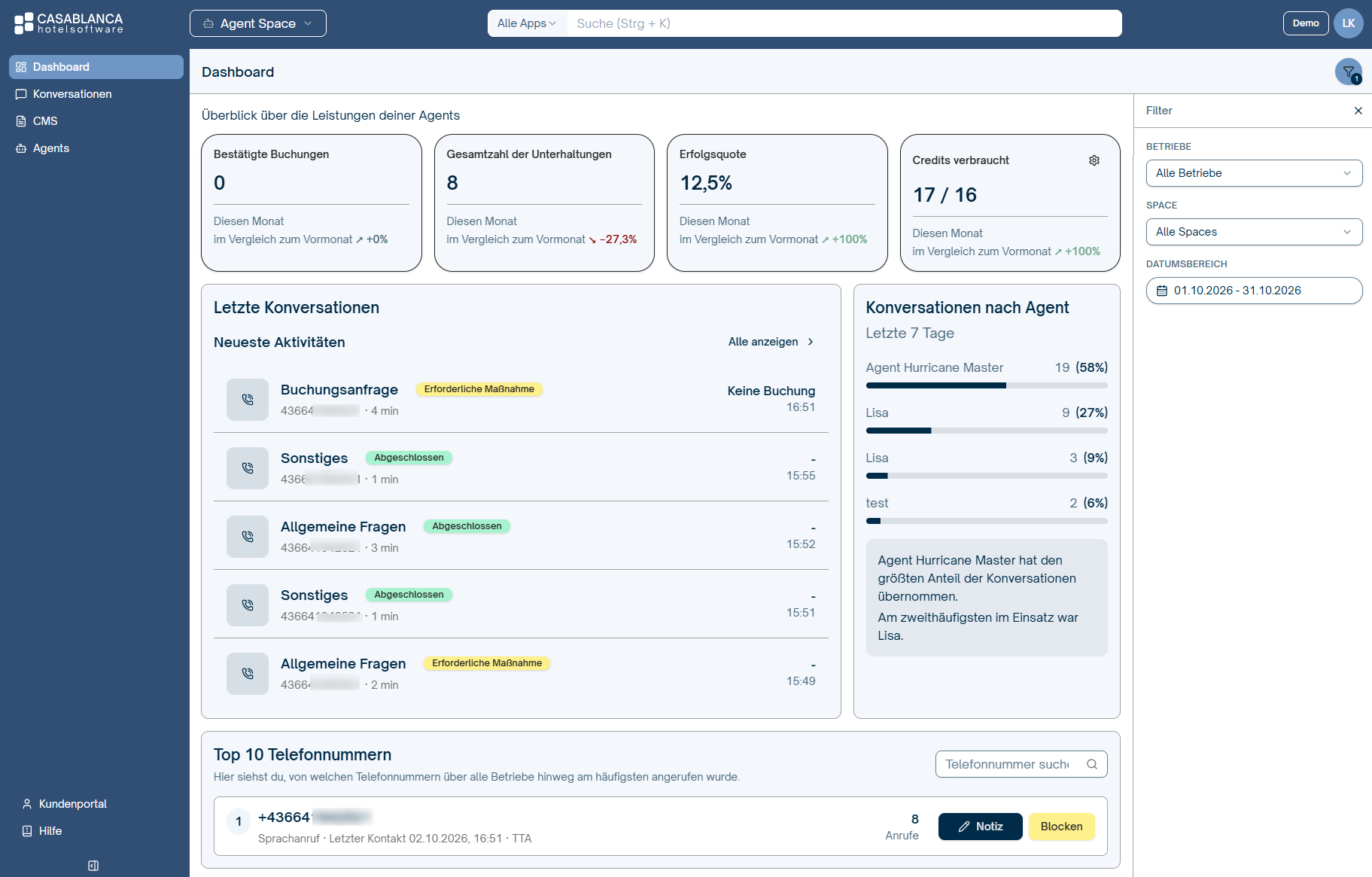Collapse the sidebar using the bottom icon
Viewport: 1372px width, 877px height.
[93, 866]
